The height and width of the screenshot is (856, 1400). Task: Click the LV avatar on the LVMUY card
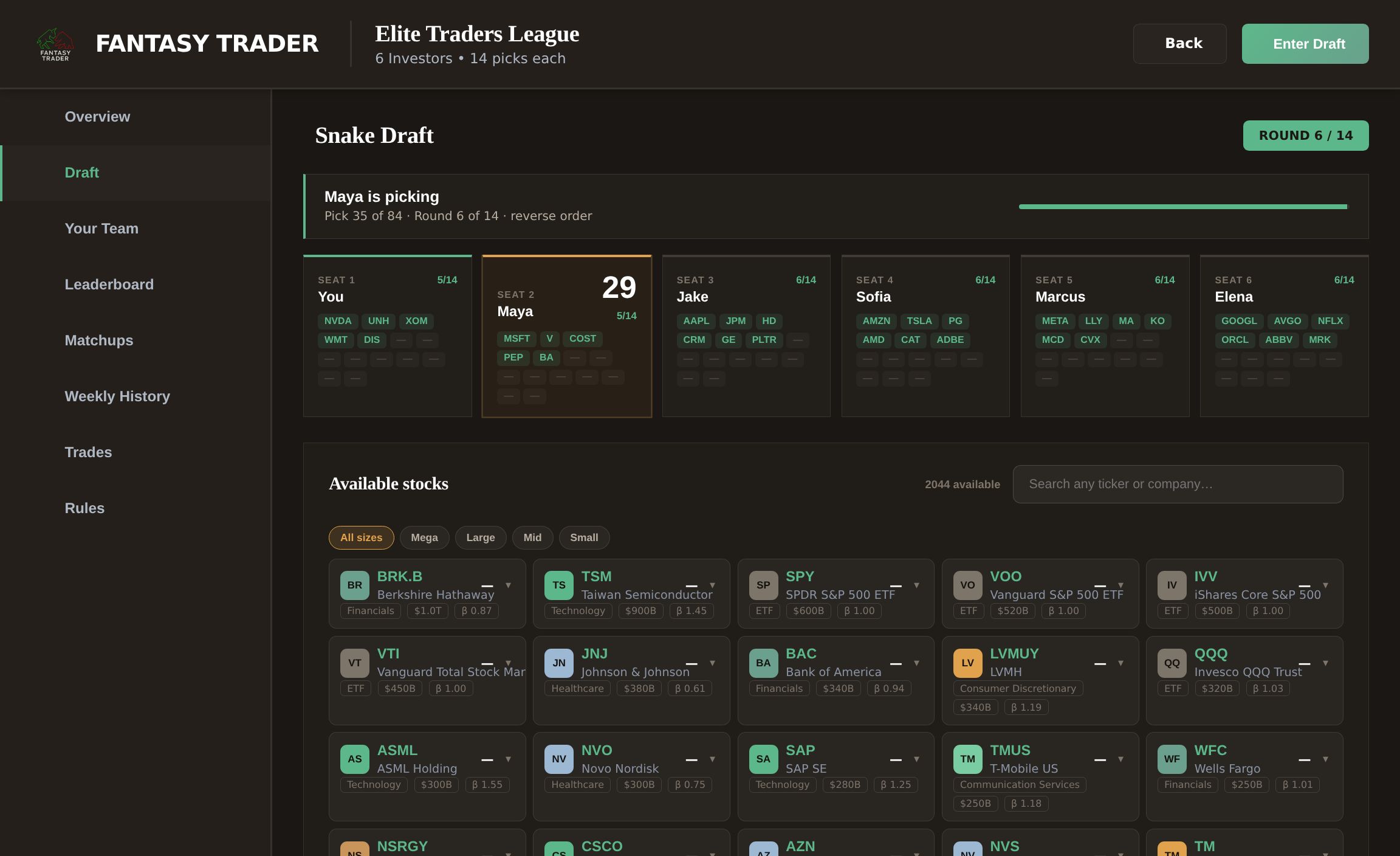968,663
